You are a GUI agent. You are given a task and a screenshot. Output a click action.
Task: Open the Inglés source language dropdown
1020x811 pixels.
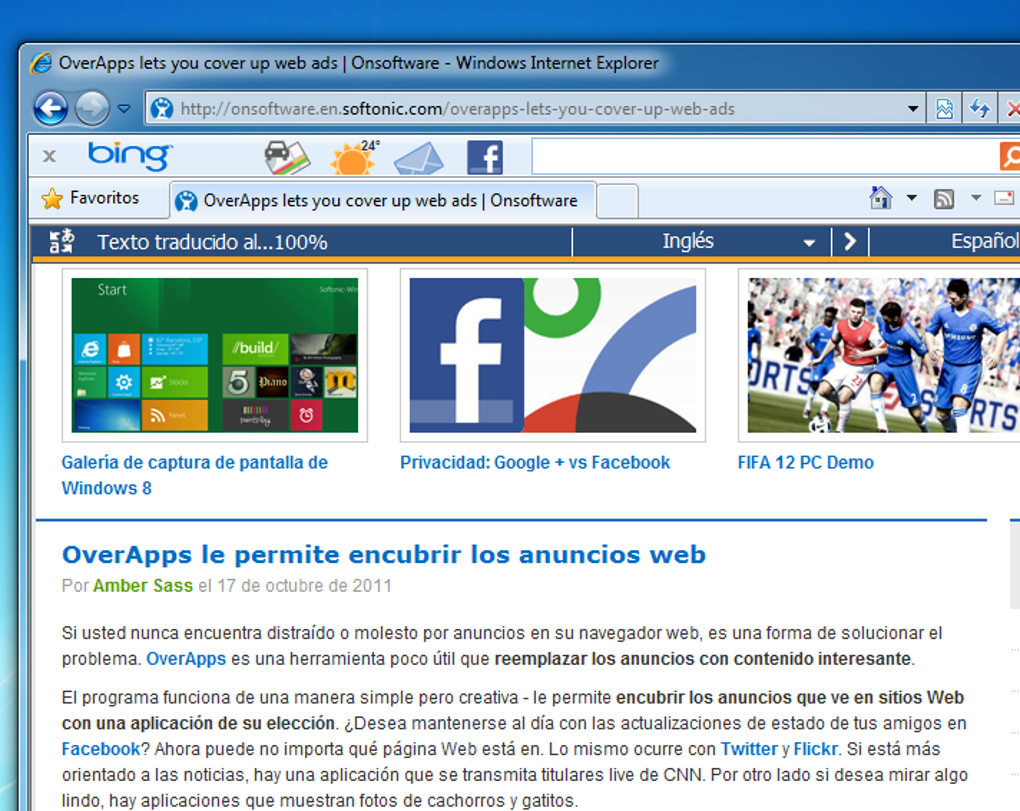coord(702,242)
